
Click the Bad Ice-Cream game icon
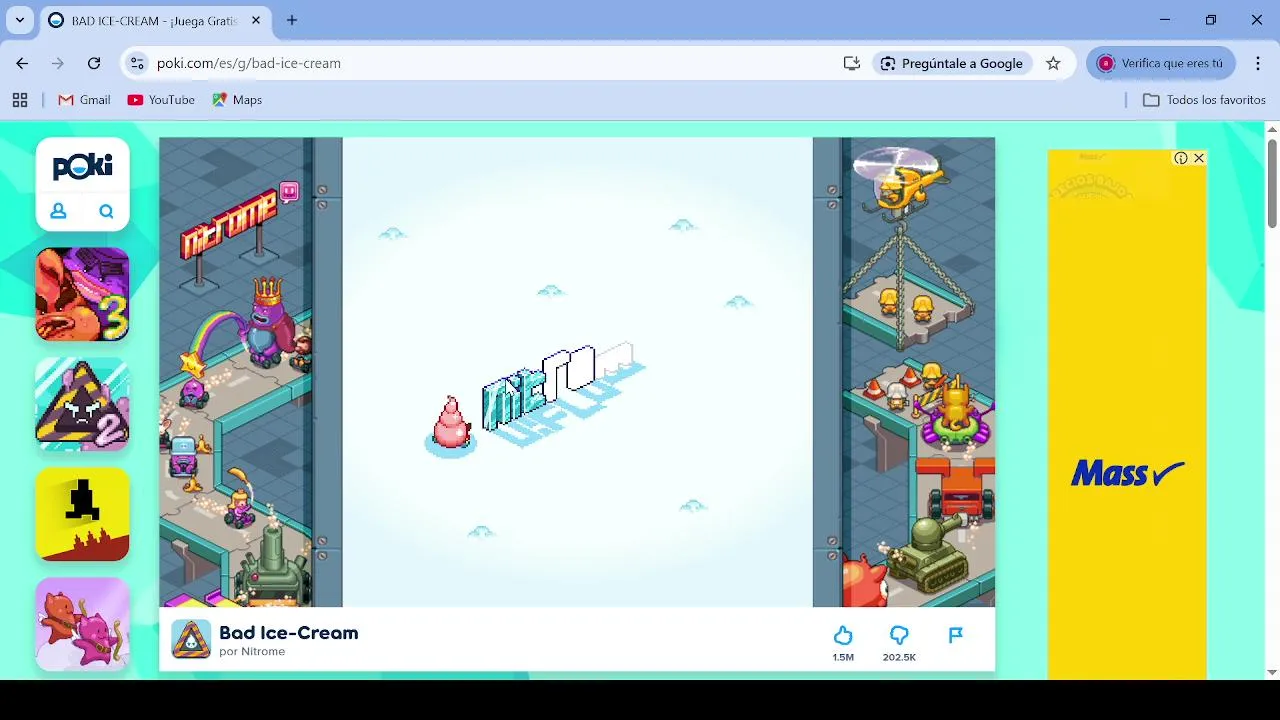(191, 640)
